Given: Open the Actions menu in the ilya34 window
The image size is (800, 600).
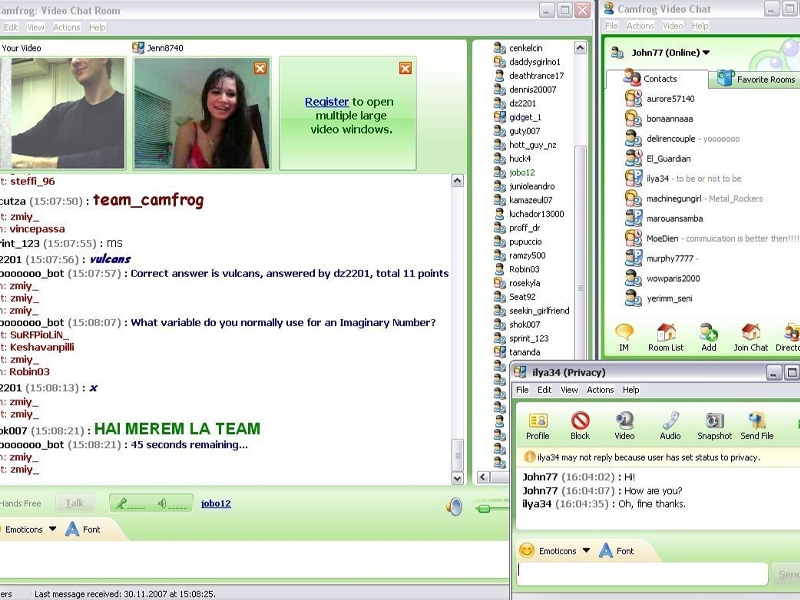Looking at the screenshot, I should tap(600, 390).
